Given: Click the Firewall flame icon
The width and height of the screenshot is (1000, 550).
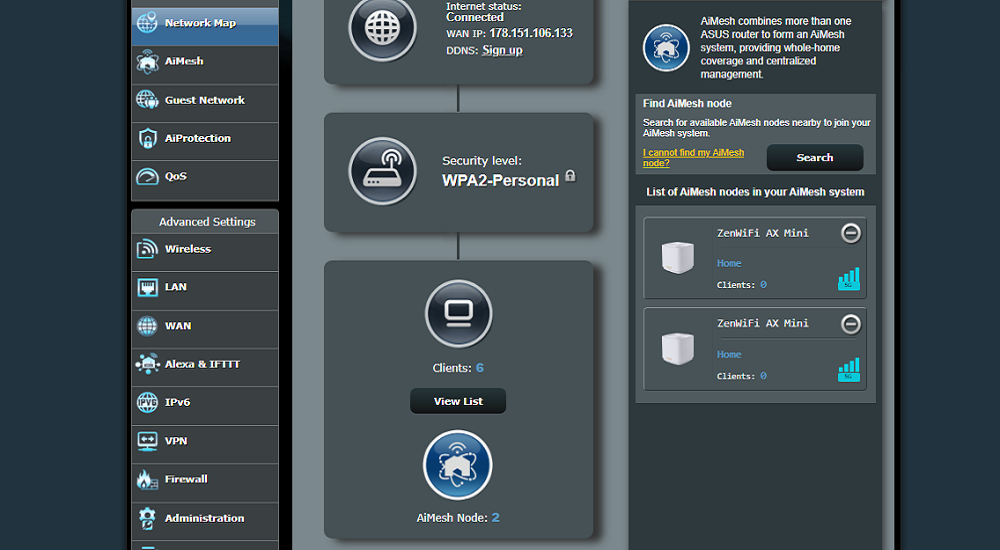Looking at the screenshot, I should [147, 479].
